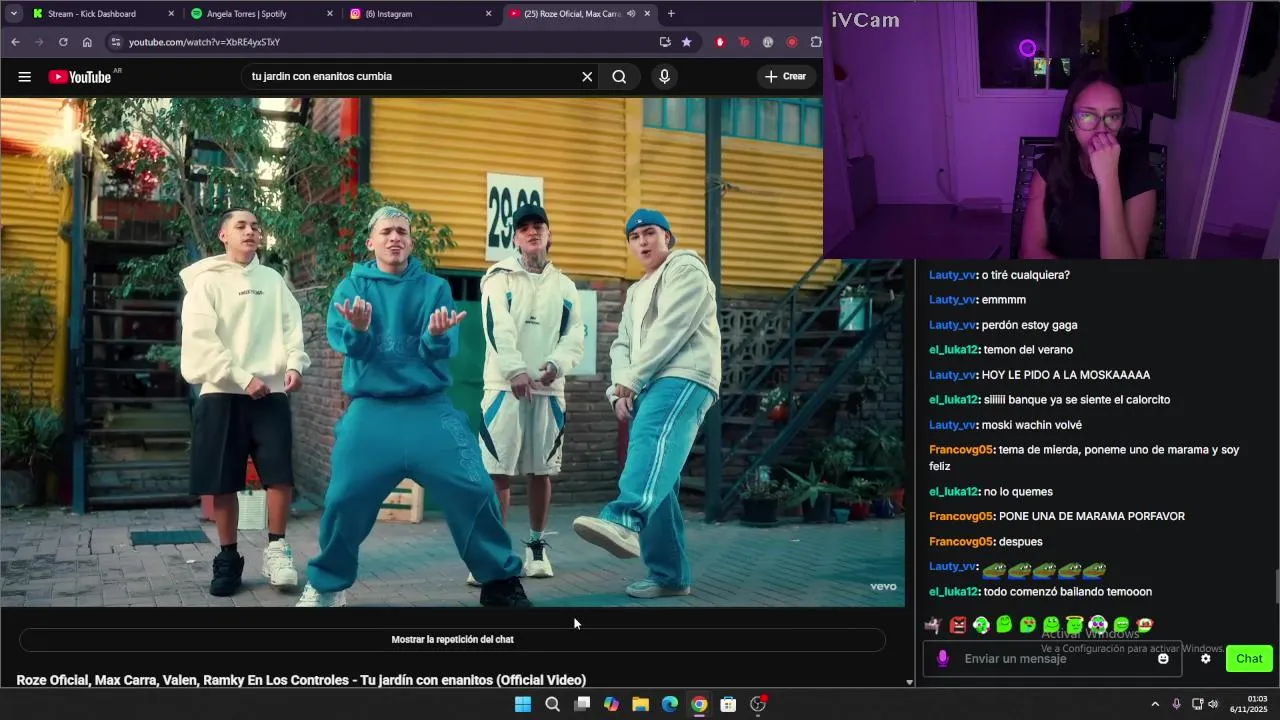Screen dimensions: 1280x720
Task: Expand hidden system tray icons
Action: click(1155, 704)
